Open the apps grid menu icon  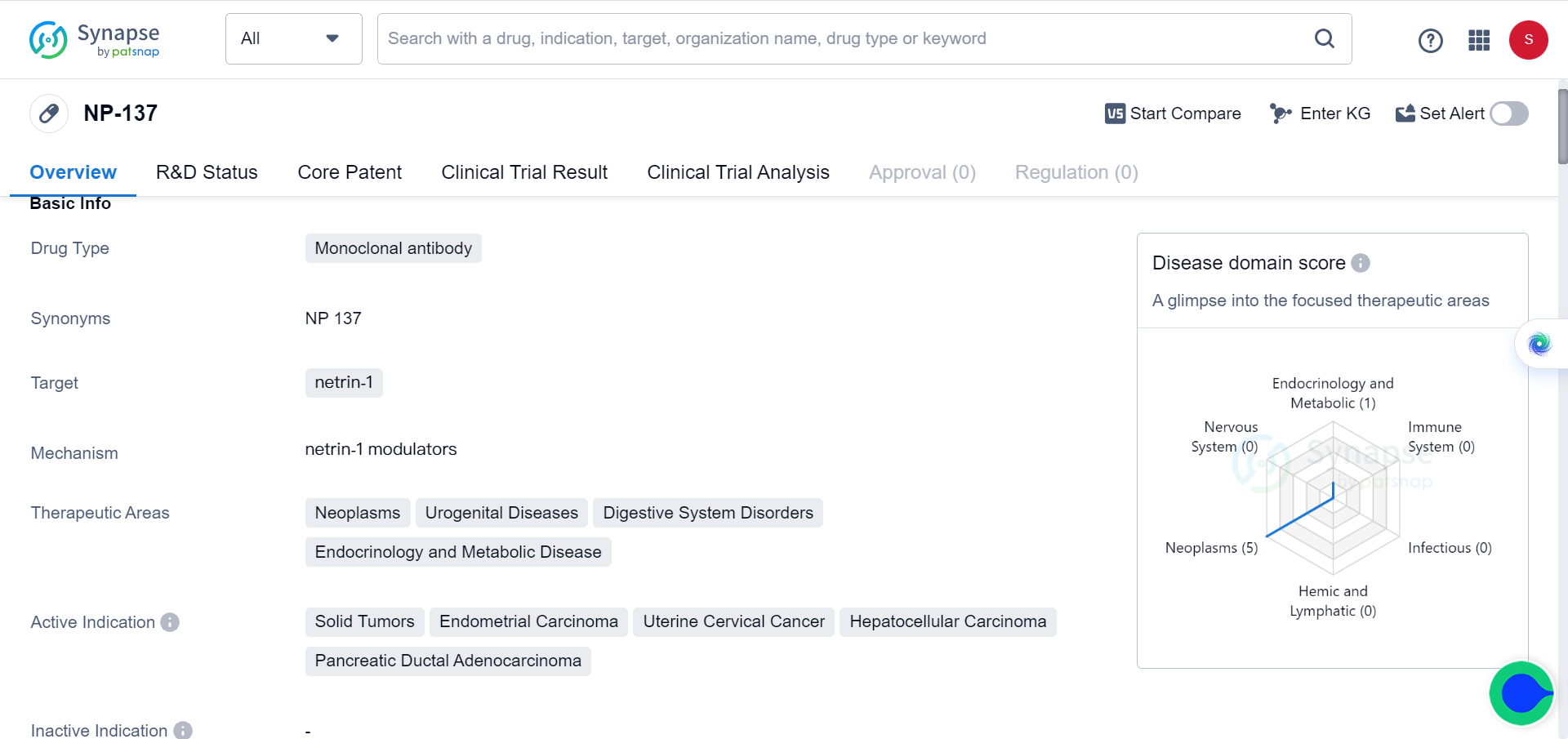click(x=1479, y=40)
